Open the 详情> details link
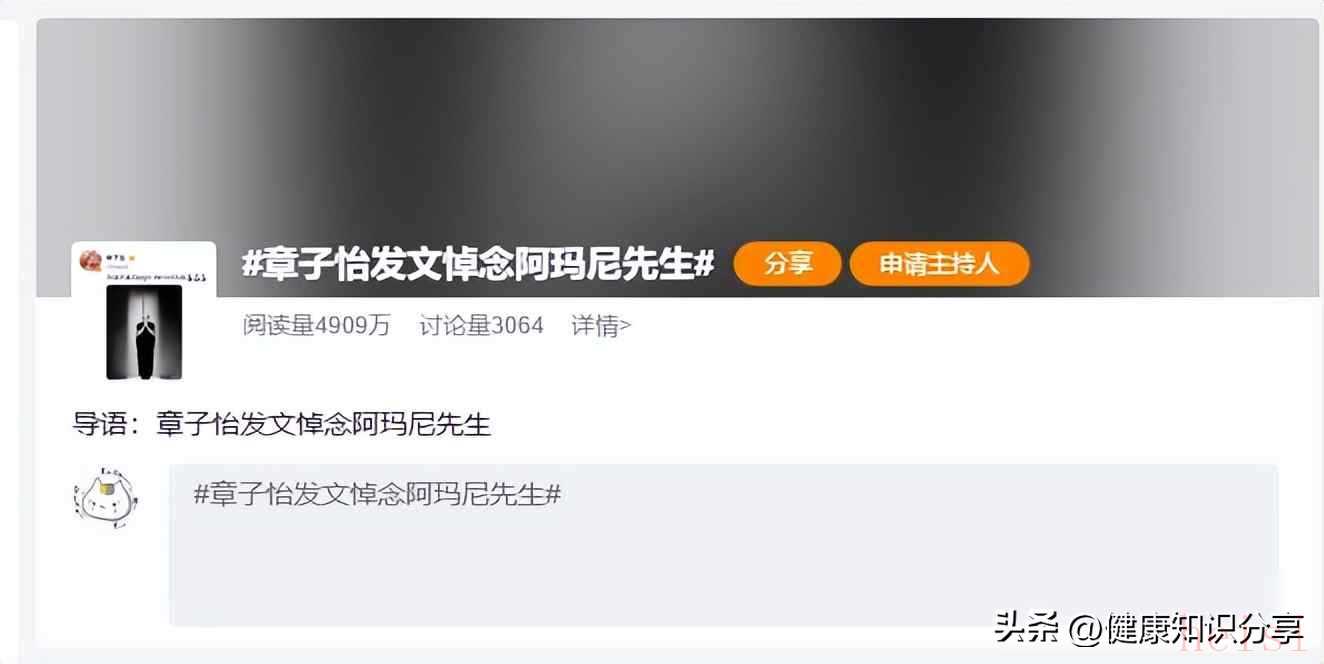The width and height of the screenshot is (1324, 664). point(601,325)
